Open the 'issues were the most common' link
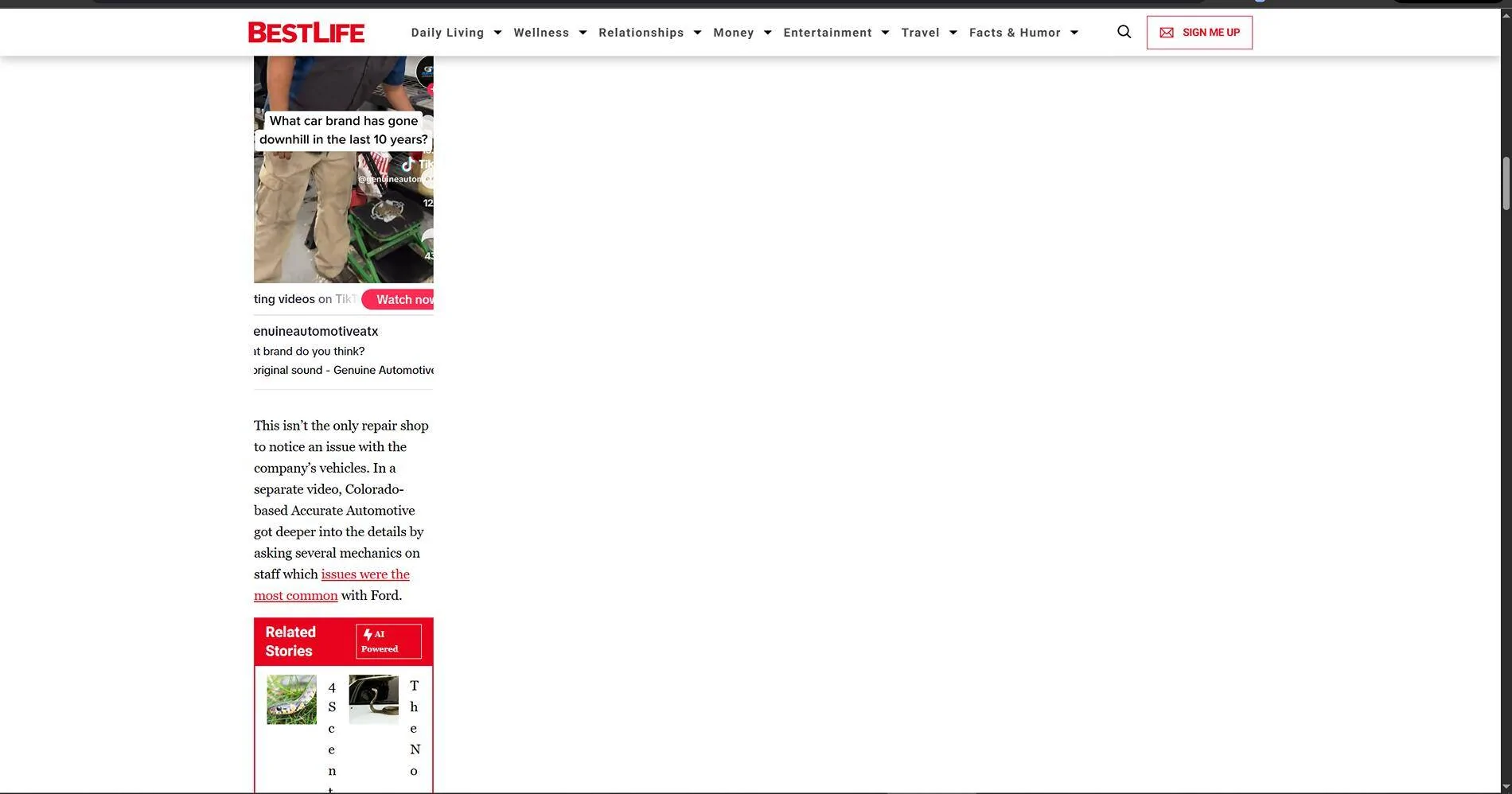Viewport: 1512px width, 794px height. (x=364, y=574)
